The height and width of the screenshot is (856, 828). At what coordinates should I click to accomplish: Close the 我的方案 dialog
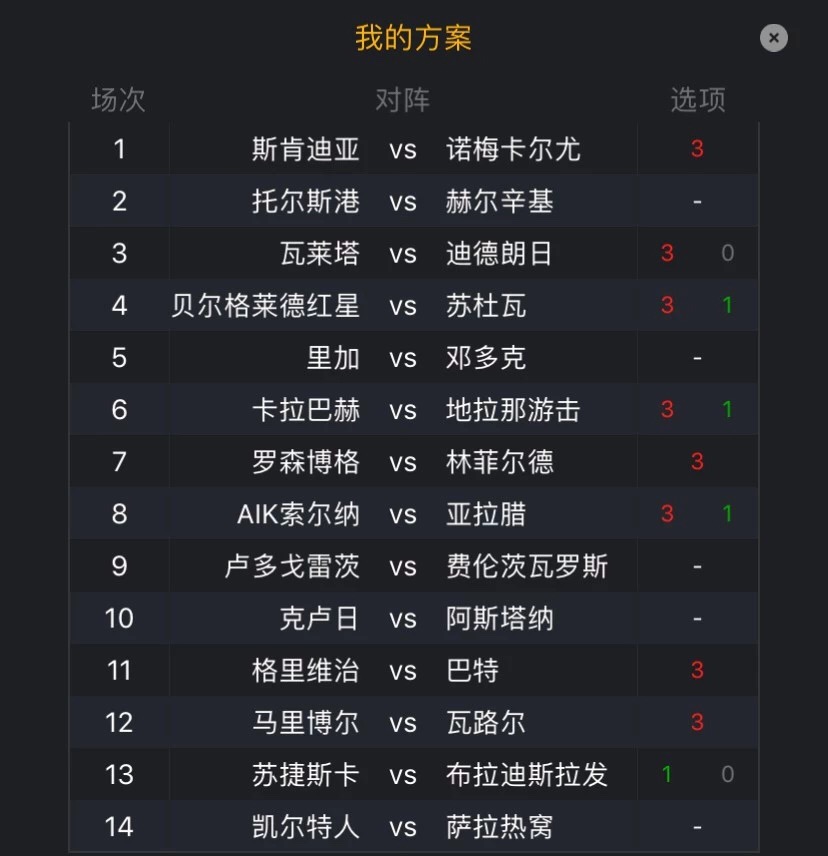pos(773,38)
